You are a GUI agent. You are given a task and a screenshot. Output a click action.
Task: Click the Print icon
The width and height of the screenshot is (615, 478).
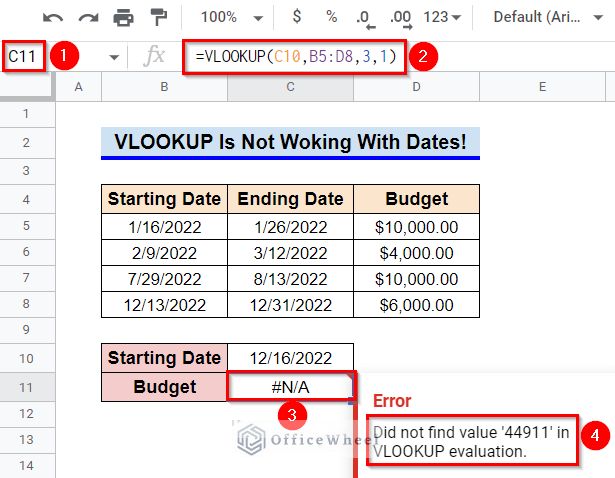tap(124, 18)
